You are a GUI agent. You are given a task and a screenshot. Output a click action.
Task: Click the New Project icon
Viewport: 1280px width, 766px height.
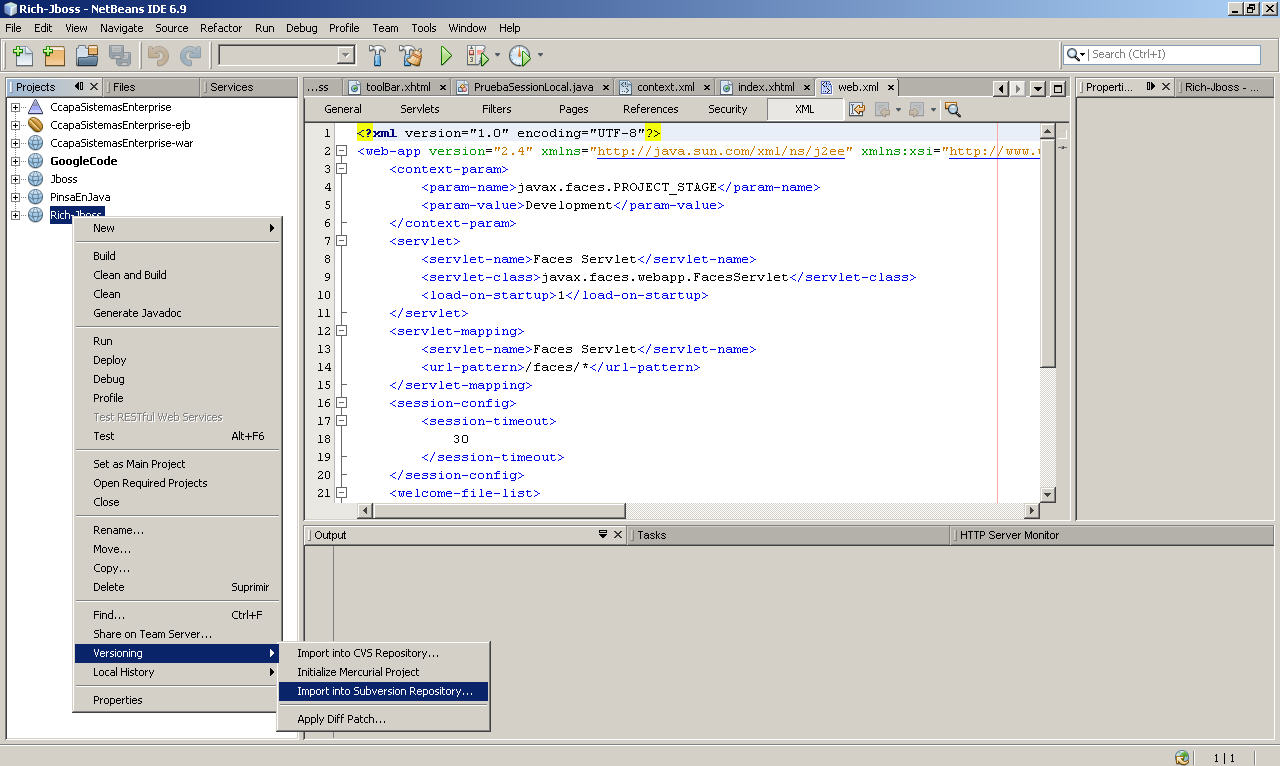tap(53, 55)
